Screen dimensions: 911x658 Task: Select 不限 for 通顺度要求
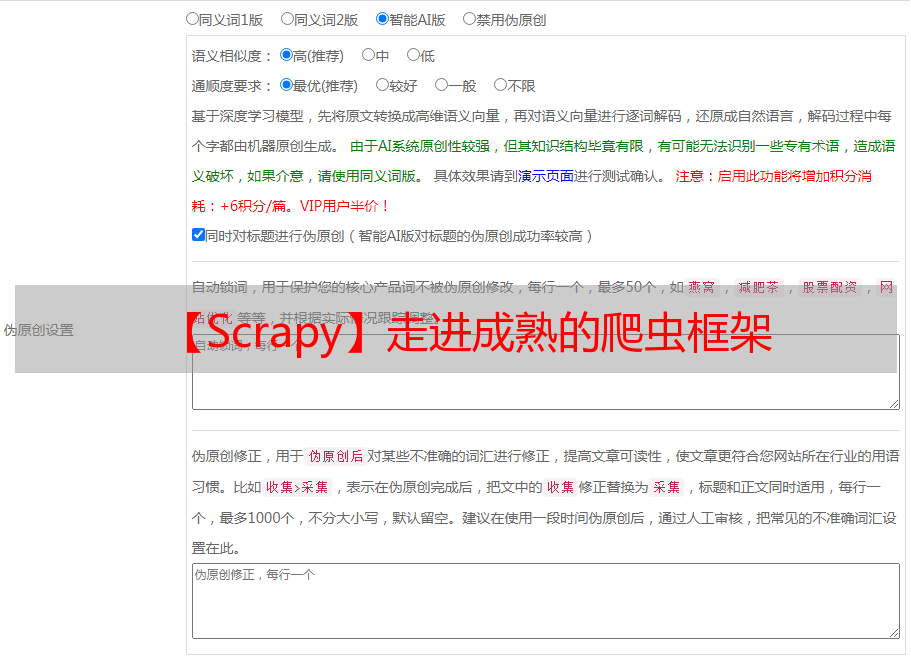point(500,85)
